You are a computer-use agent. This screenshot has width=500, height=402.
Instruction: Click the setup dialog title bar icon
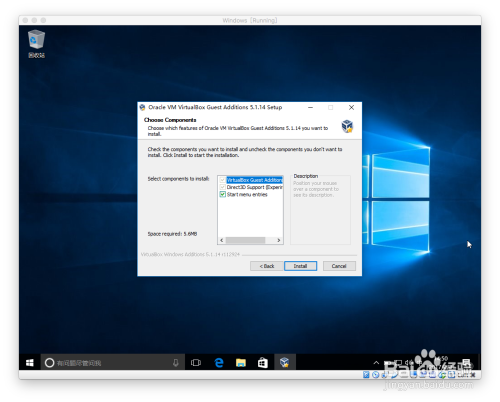pyautogui.click(x=143, y=107)
